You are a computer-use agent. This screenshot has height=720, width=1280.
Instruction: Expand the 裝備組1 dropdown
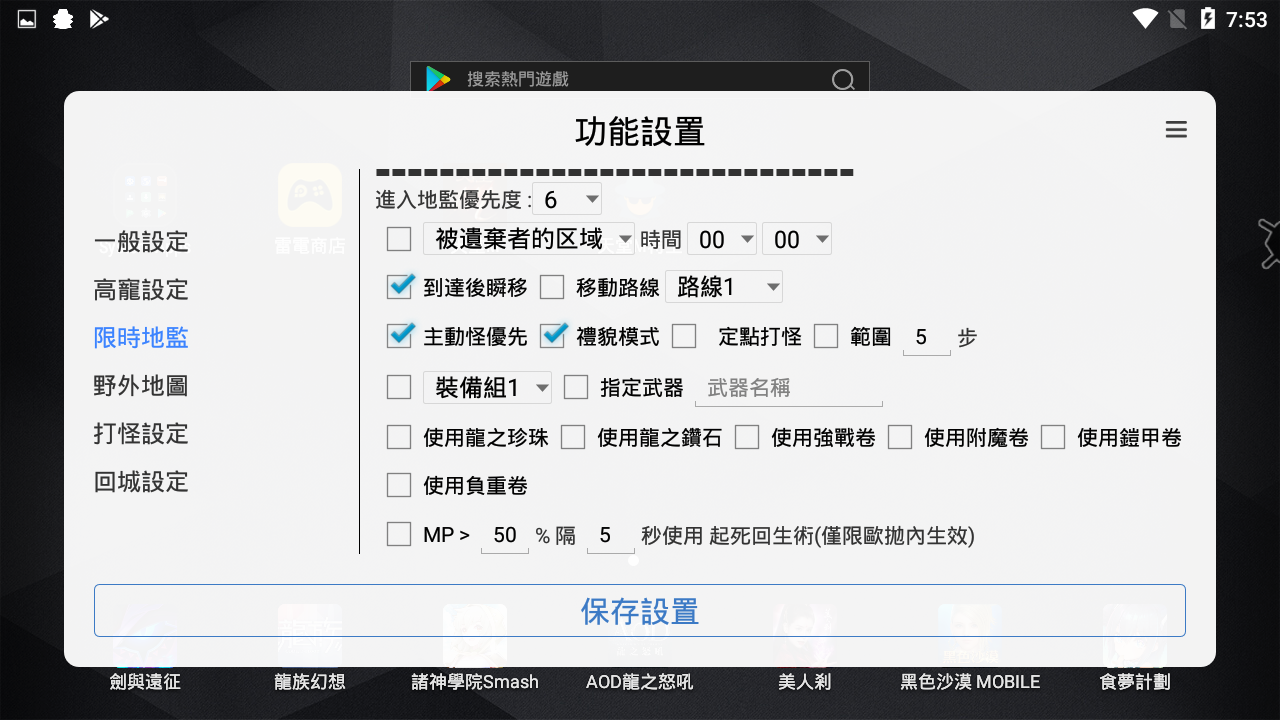[x=487, y=387]
